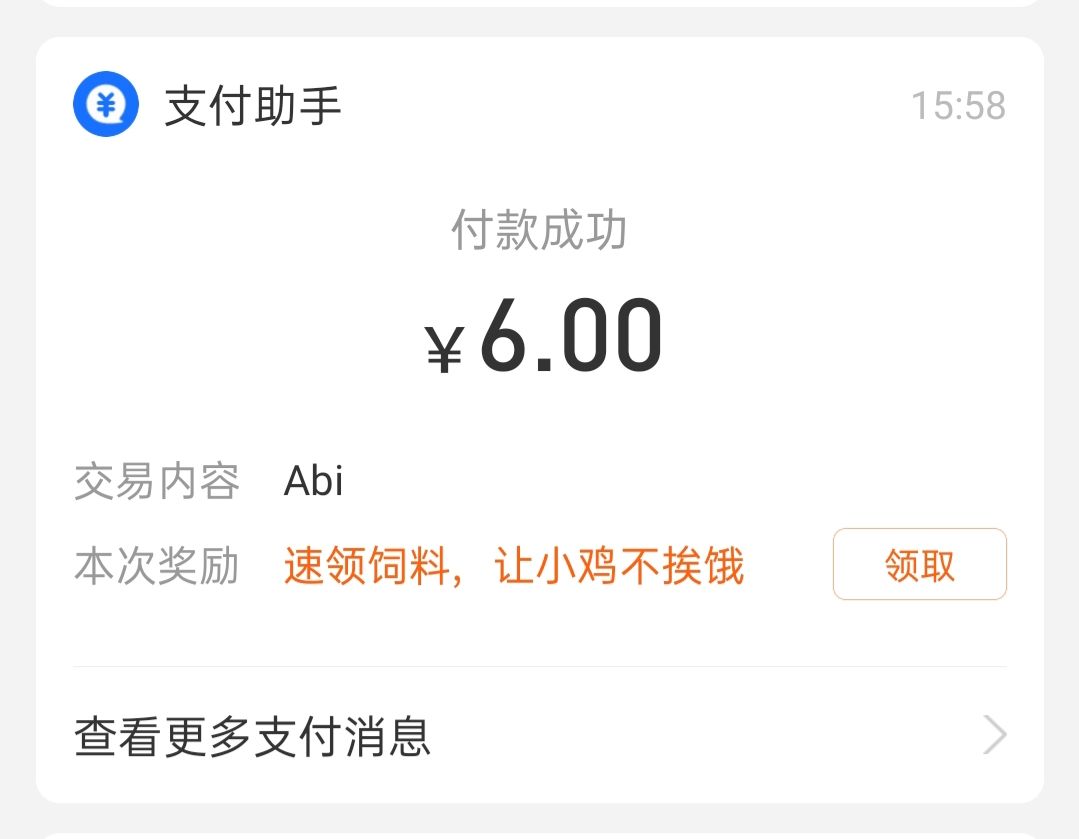The height and width of the screenshot is (839, 1079).
Task: Tap empty header space between 支付助手 and 15:58
Action: pos(620,106)
